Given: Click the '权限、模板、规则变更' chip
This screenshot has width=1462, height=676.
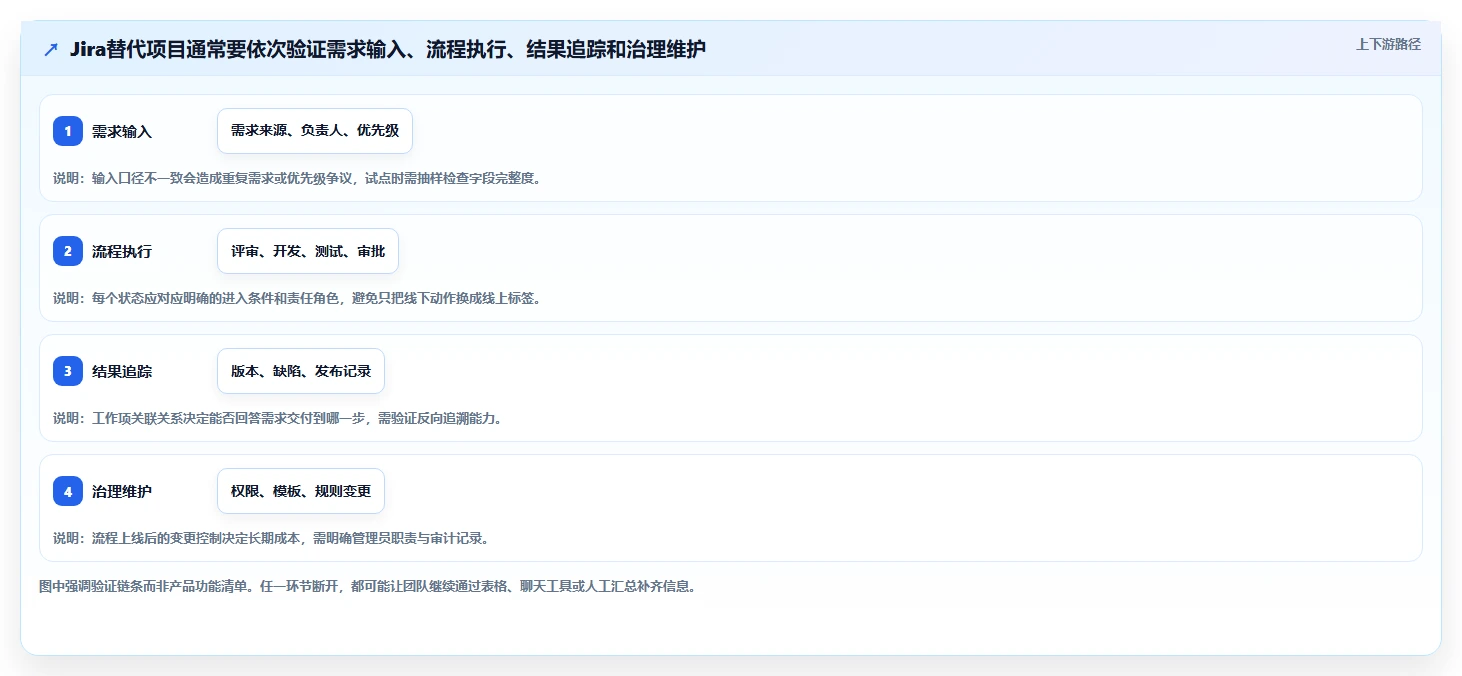Looking at the screenshot, I should coord(301,491).
